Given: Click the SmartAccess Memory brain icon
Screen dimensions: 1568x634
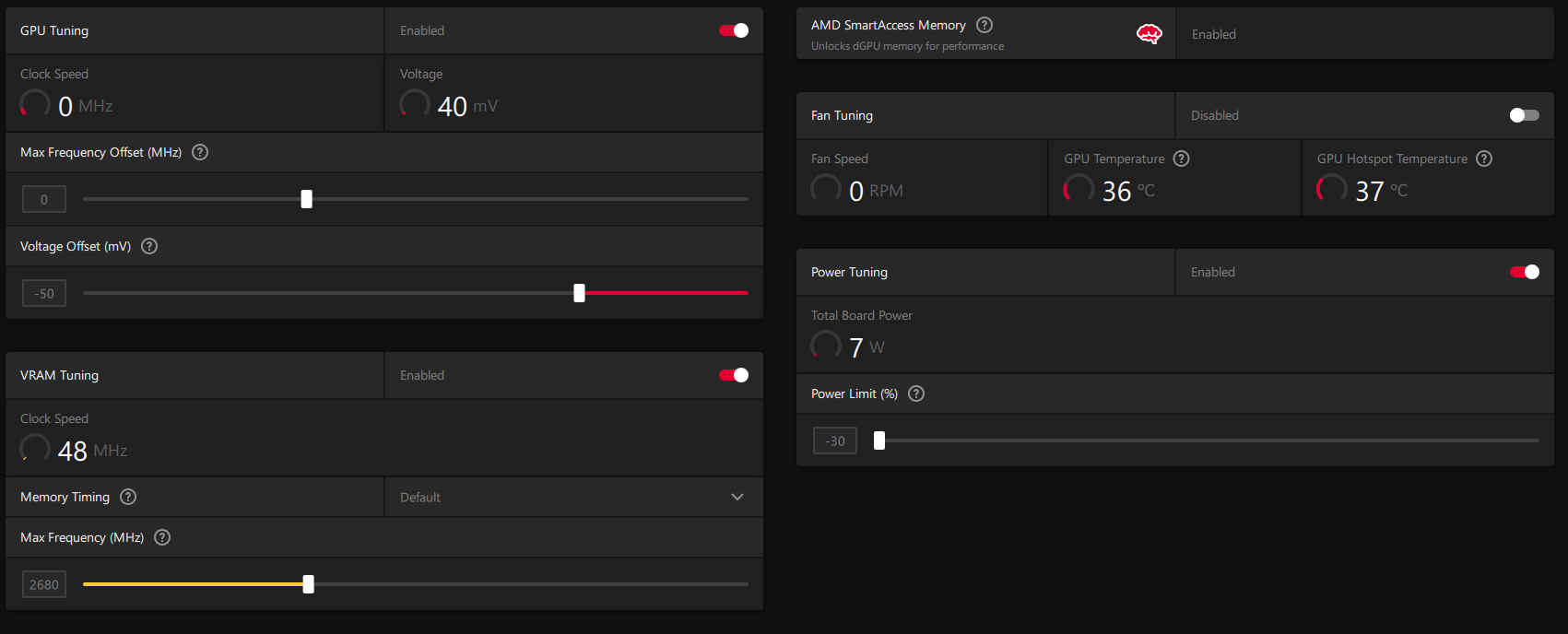Looking at the screenshot, I should (x=1149, y=34).
